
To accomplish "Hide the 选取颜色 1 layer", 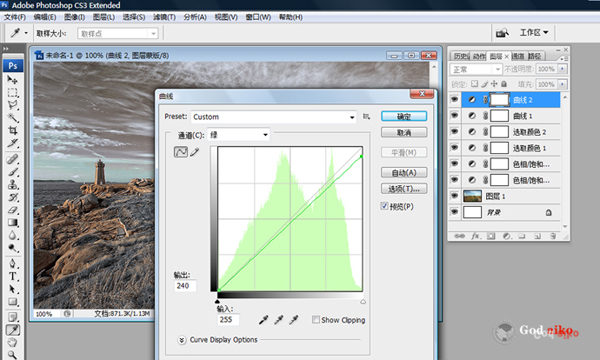I will (x=454, y=148).
